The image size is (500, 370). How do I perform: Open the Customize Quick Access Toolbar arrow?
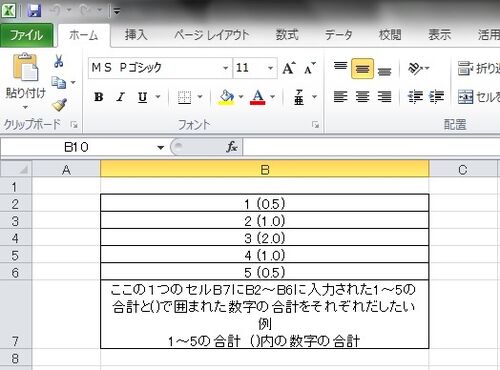(116, 11)
